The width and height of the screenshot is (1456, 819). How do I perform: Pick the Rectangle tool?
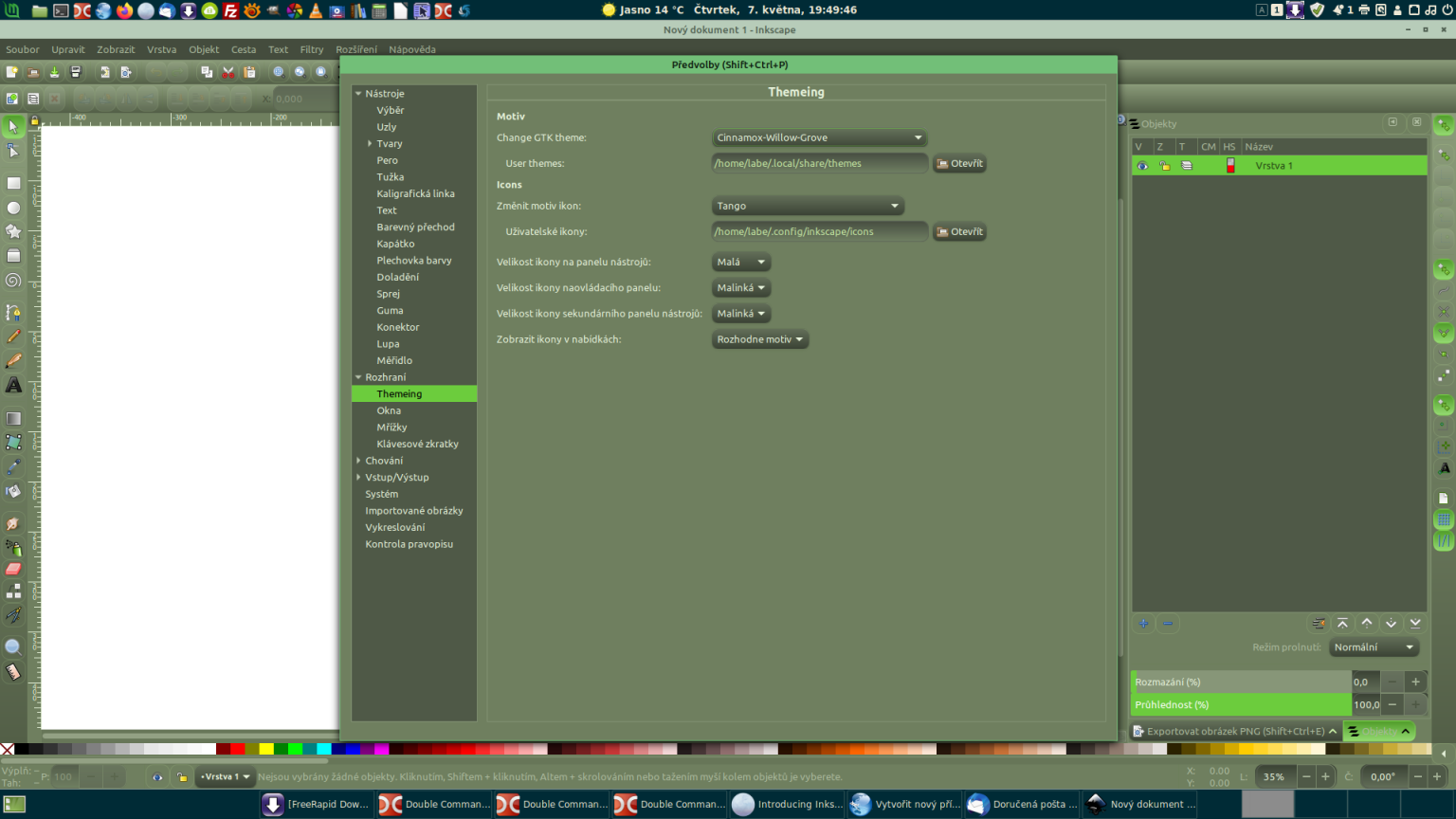(13, 182)
